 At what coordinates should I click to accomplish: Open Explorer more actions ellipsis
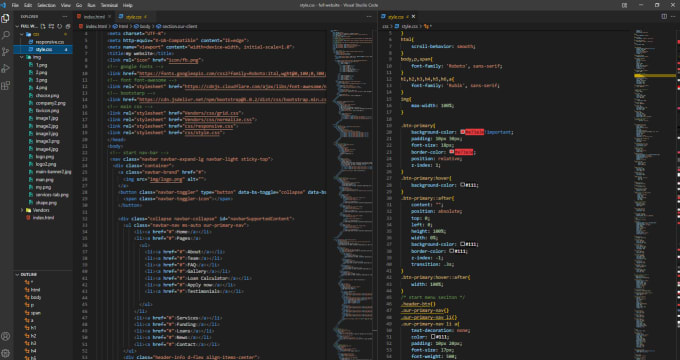(x=65, y=16)
